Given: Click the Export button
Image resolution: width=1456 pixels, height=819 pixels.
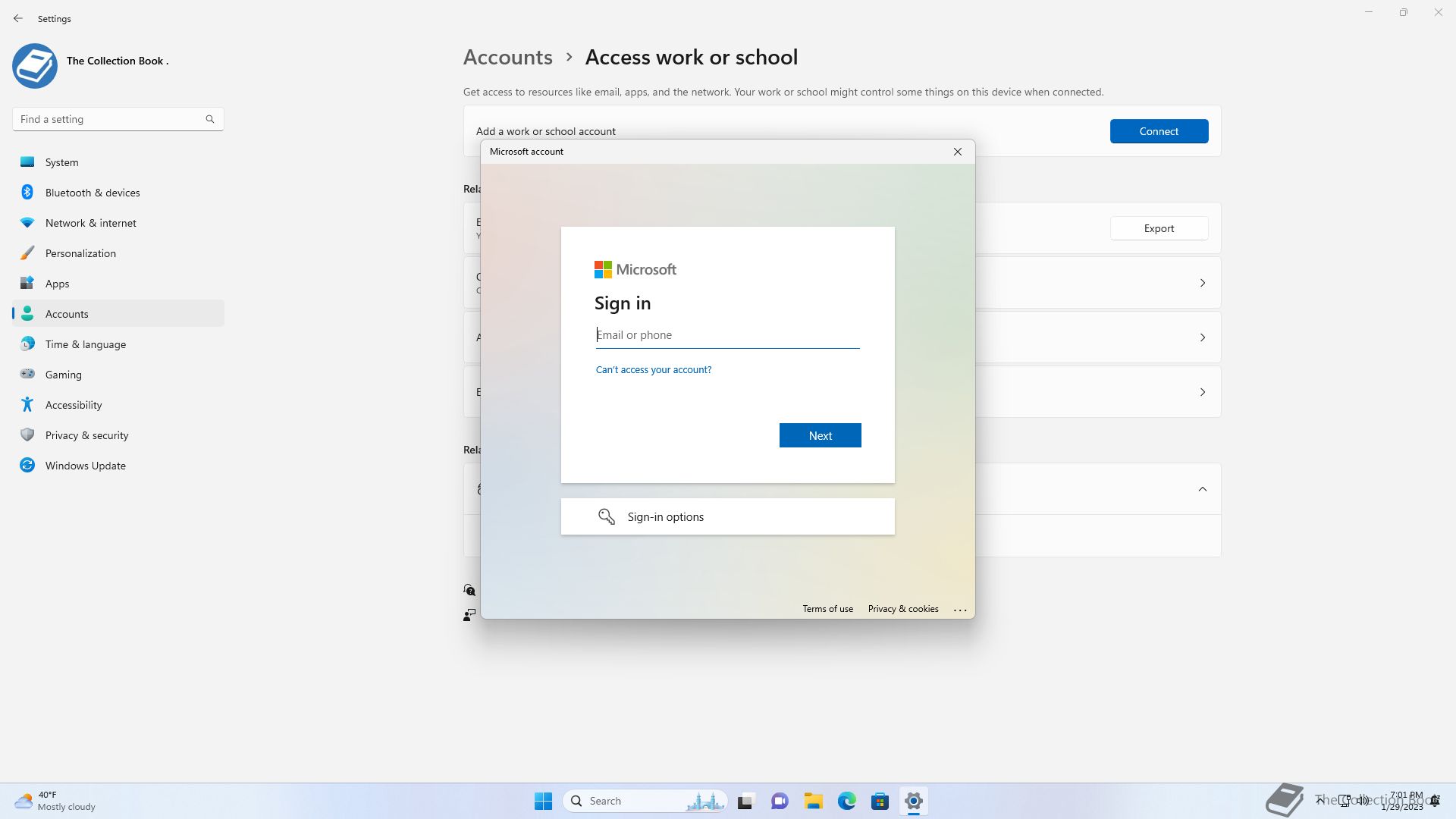Looking at the screenshot, I should coord(1159,228).
